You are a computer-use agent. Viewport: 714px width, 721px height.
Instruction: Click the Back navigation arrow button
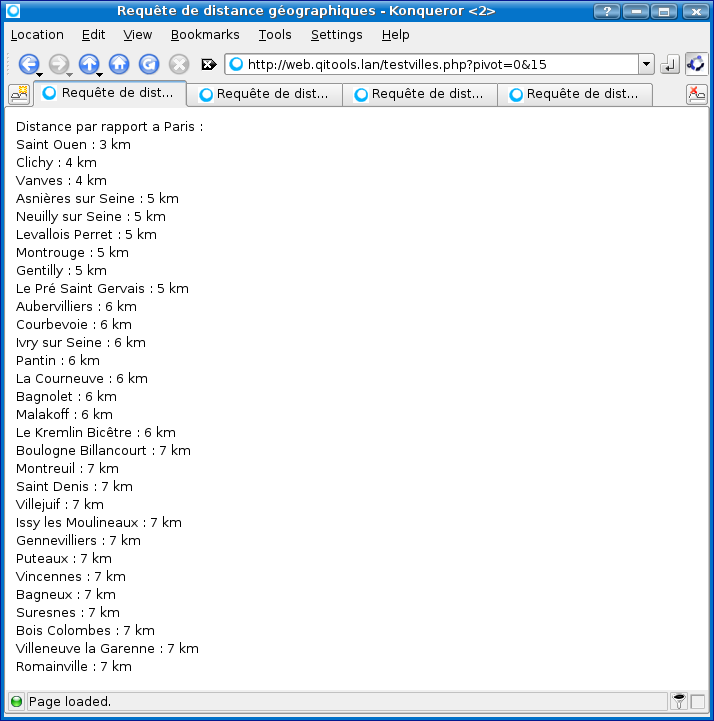tap(27, 64)
